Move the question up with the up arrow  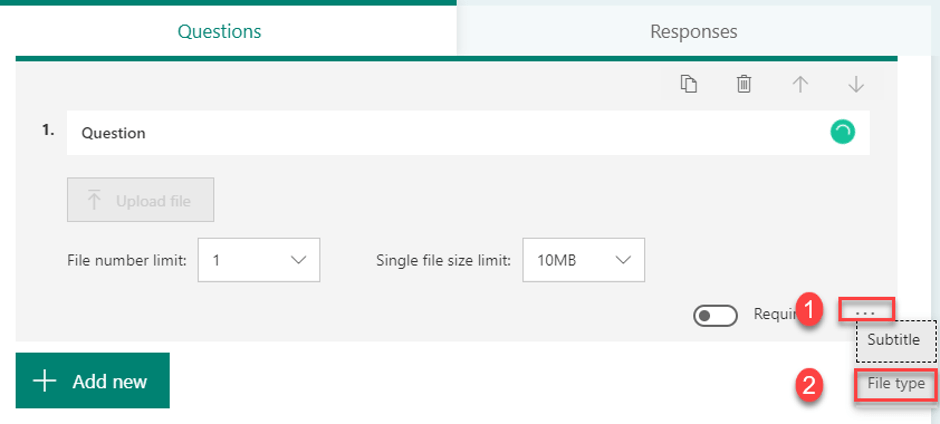point(800,85)
